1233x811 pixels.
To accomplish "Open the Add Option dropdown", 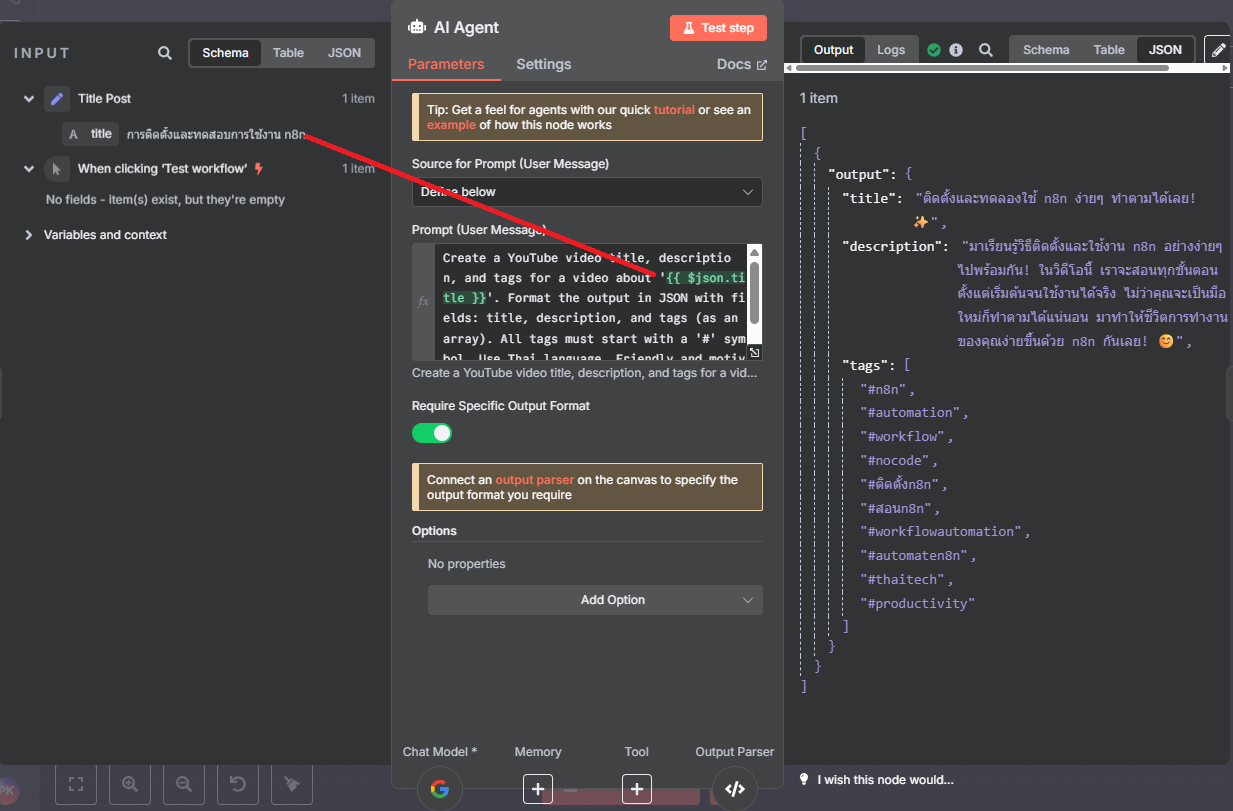I will pyautogui.click(x=595, y=600).
